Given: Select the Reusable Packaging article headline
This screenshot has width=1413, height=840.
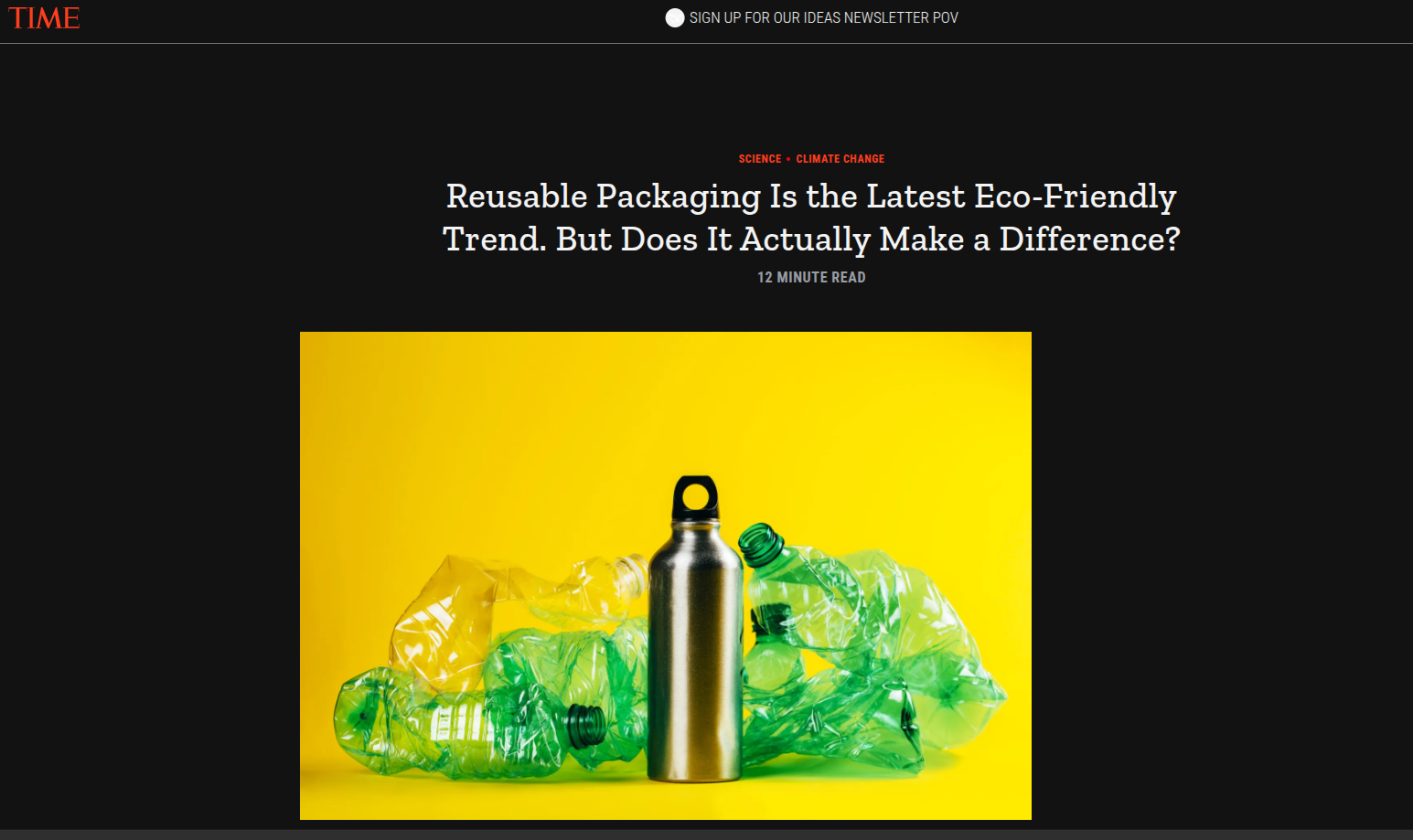Looking at the screenshot, I should coord(811,218).
